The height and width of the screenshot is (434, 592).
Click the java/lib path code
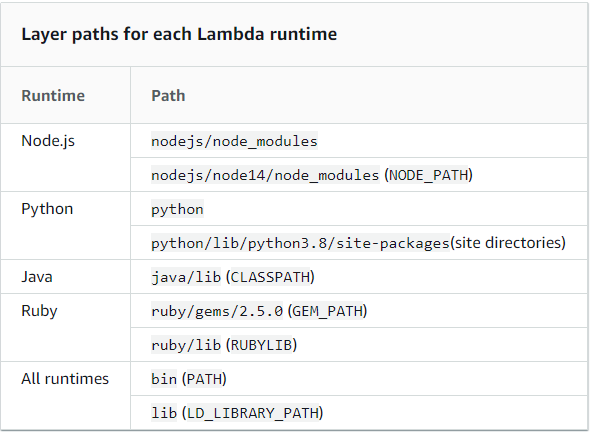pyautogui.click(x=186, y=277)
